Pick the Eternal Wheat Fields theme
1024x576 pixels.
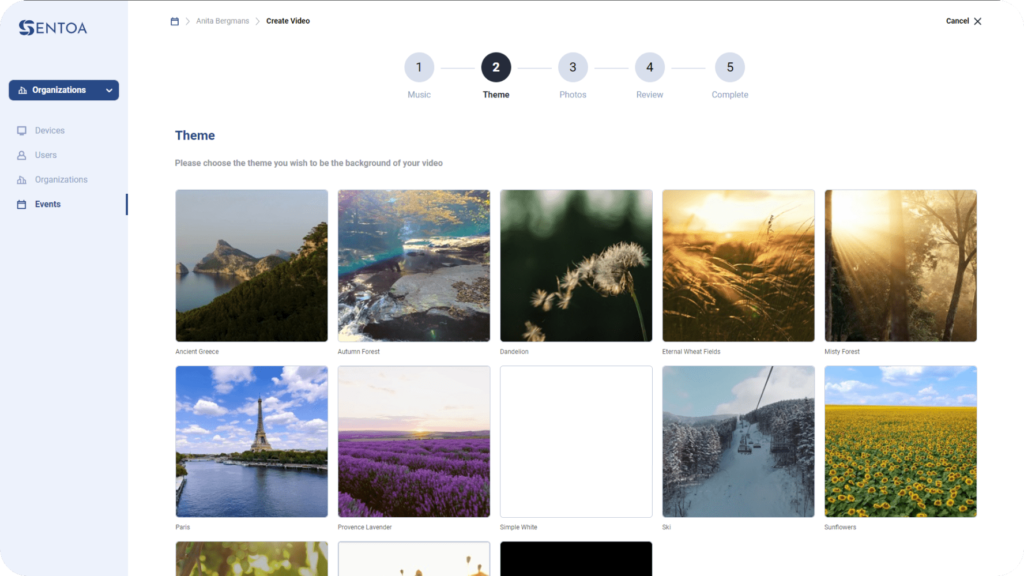coord(739,266)
